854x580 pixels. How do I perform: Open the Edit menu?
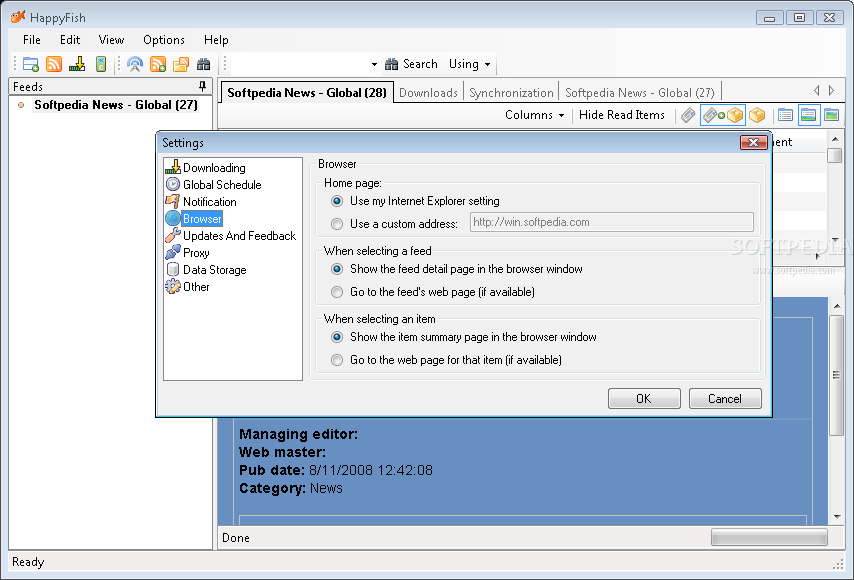[70, 40]
